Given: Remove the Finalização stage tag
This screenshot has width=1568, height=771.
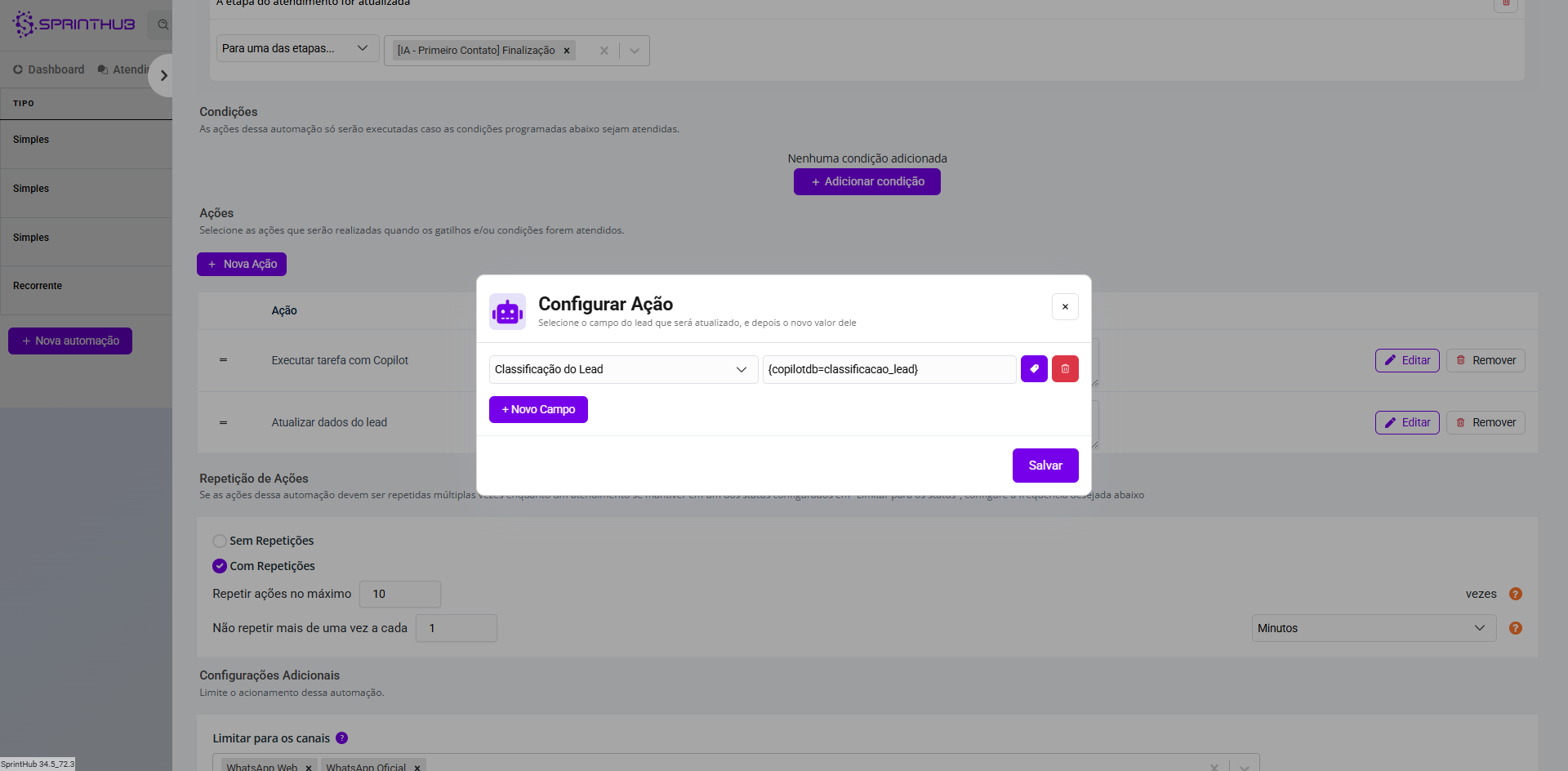Looking at the screenshot, I should click(x=567, y=51).
